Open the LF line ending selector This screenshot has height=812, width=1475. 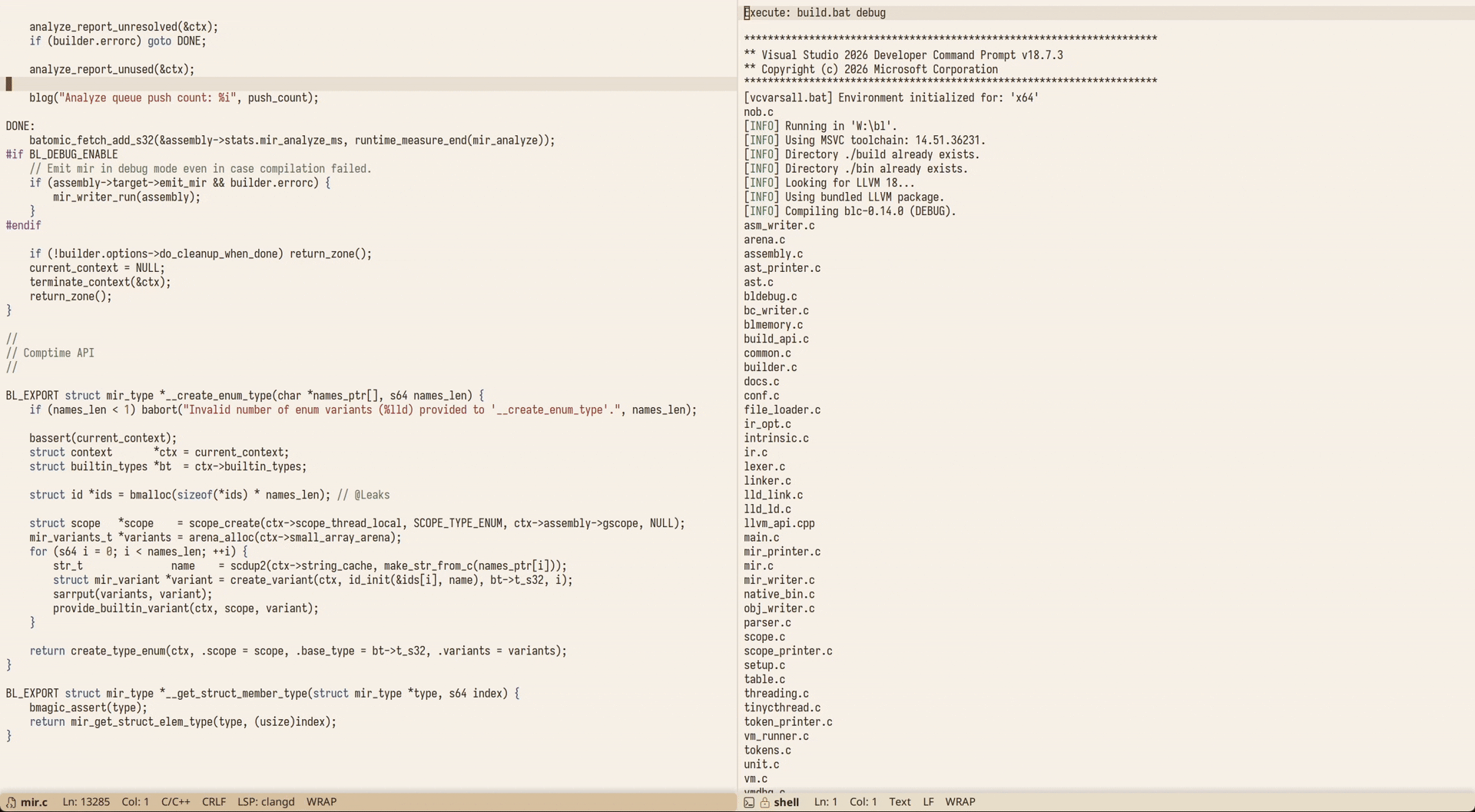(928, 801)
